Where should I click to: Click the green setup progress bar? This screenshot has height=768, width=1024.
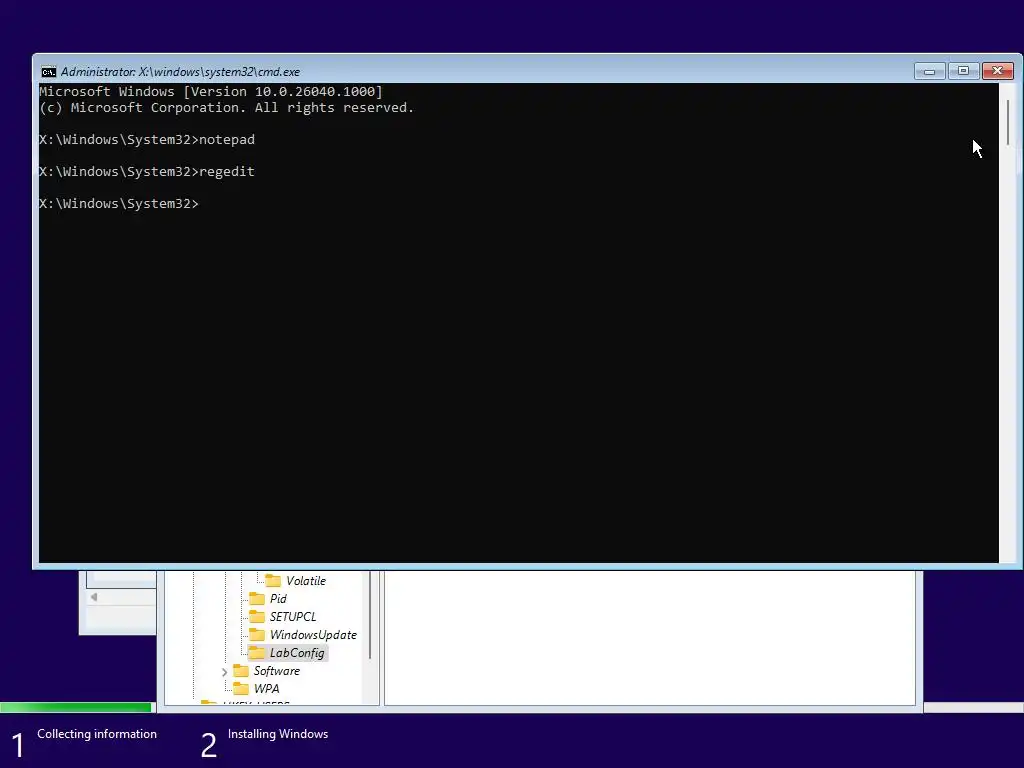[76, 707]
